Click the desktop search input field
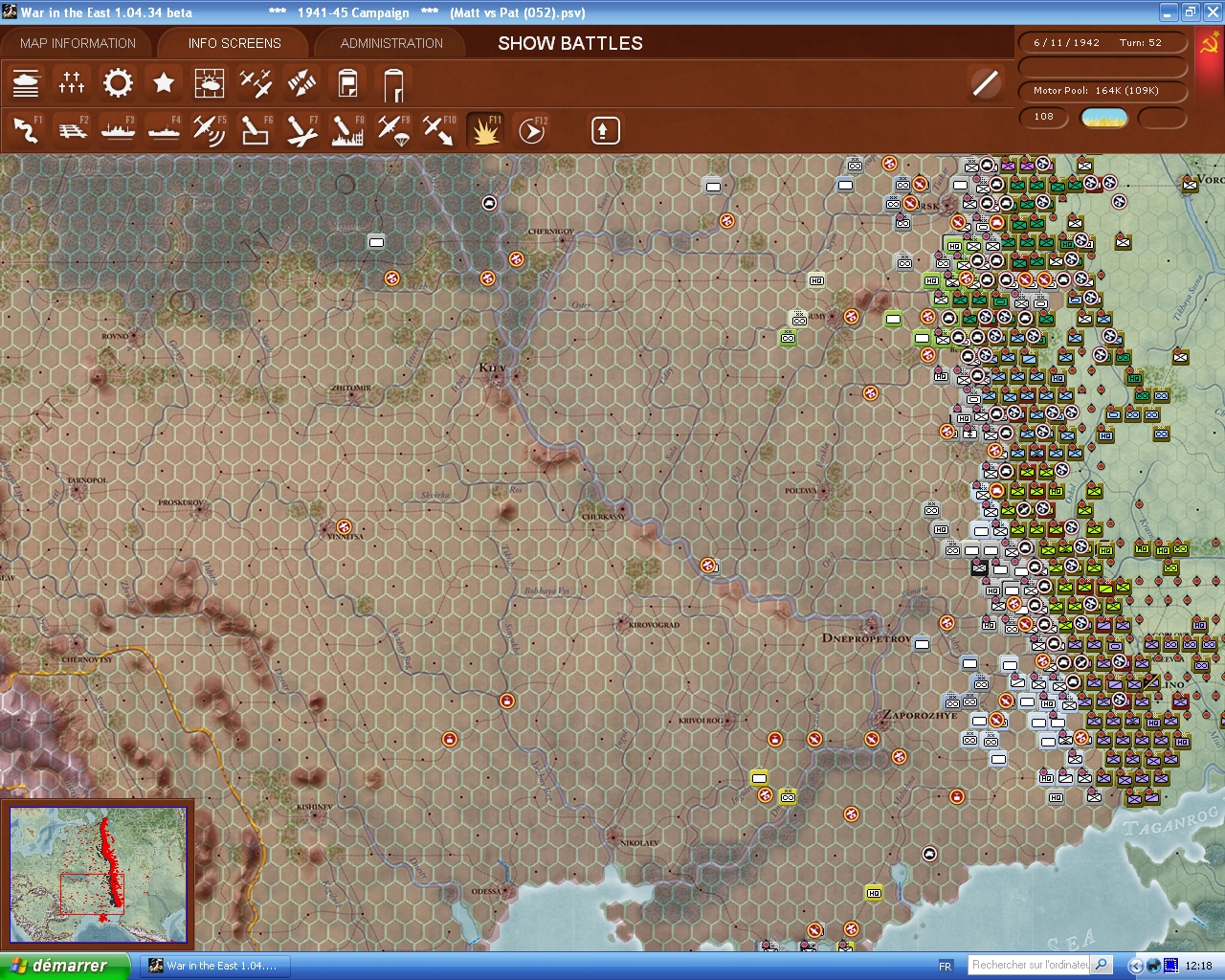This screenshot has height=980, width=1225. point(1030,965)
